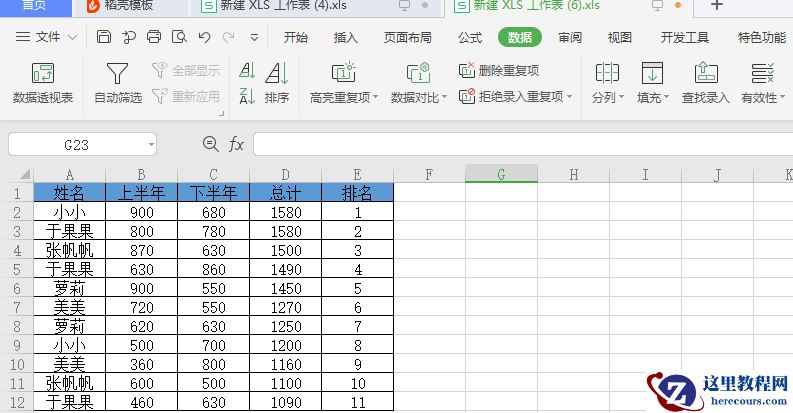The height and width of the screenshot is (413, 793).
Task: Click the zoom magnifier icon beside fx
Action: [x=210, y=144]
